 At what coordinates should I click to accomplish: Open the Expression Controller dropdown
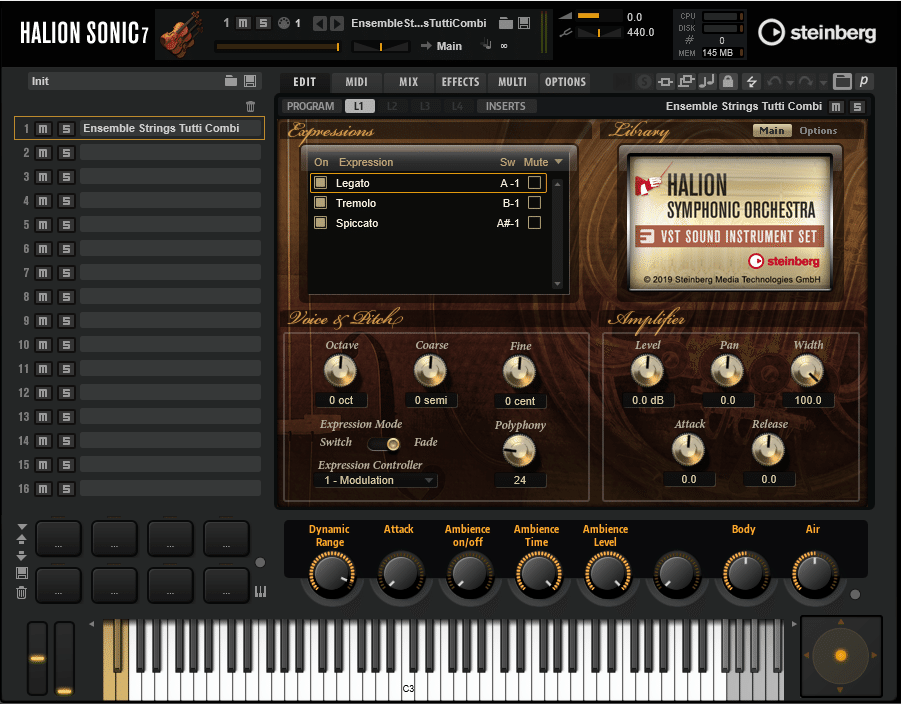pos(377,480)
